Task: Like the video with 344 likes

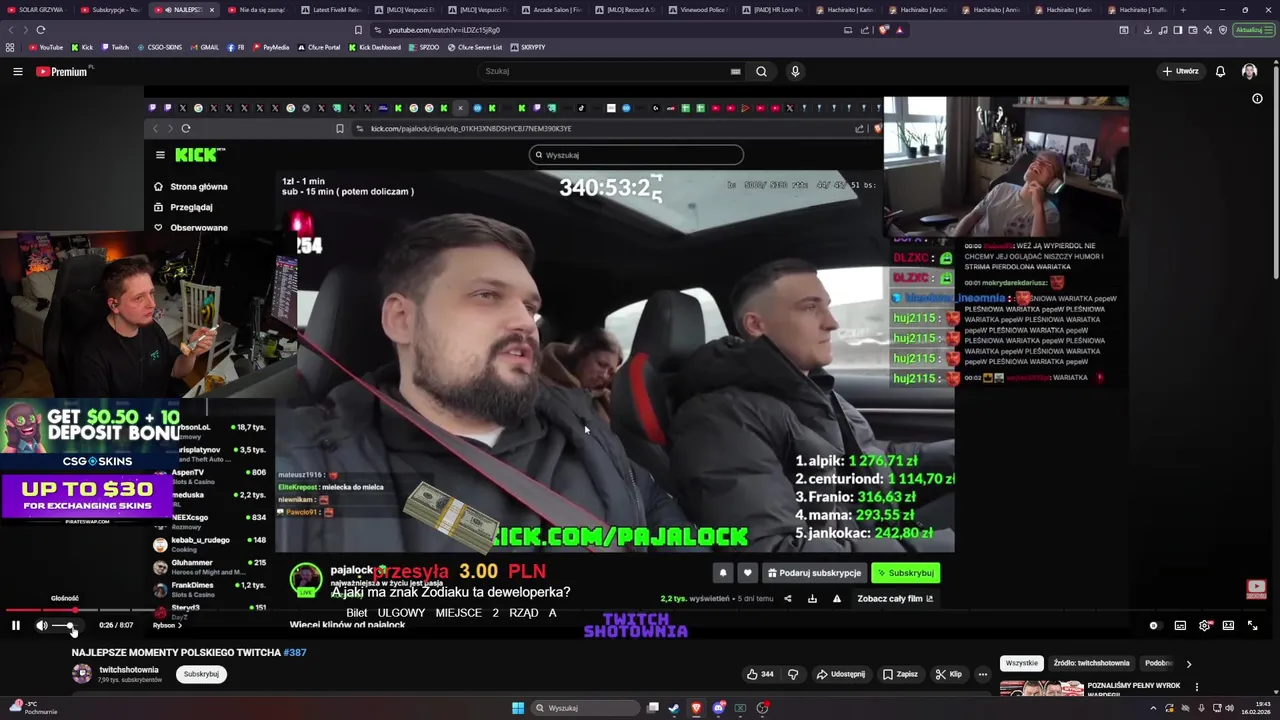Action: (760, 674)
